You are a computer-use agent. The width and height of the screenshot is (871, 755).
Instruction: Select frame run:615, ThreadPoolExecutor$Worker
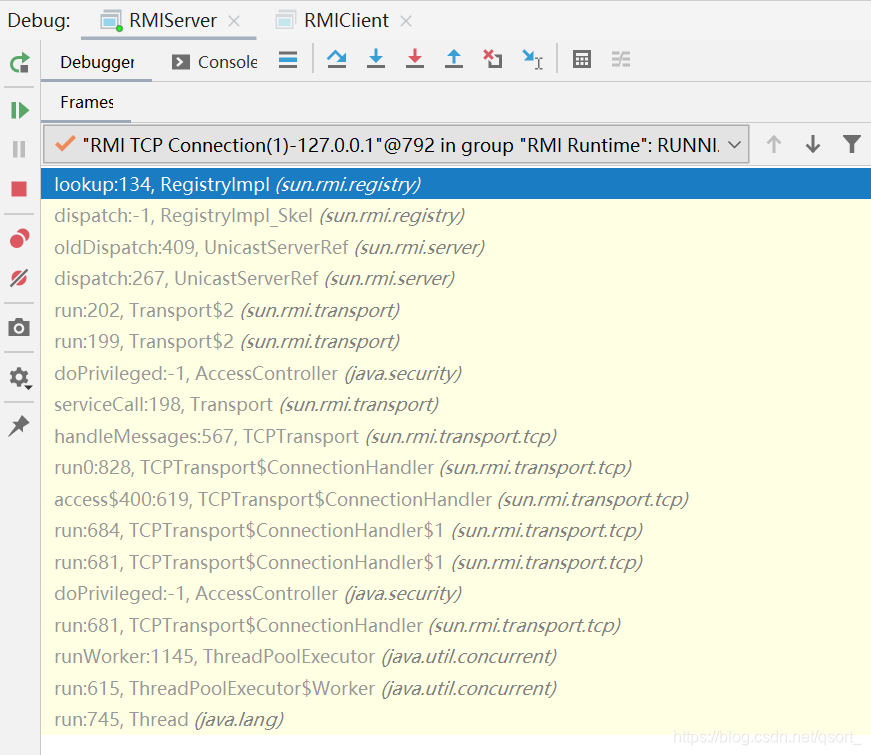coord(455,688)
